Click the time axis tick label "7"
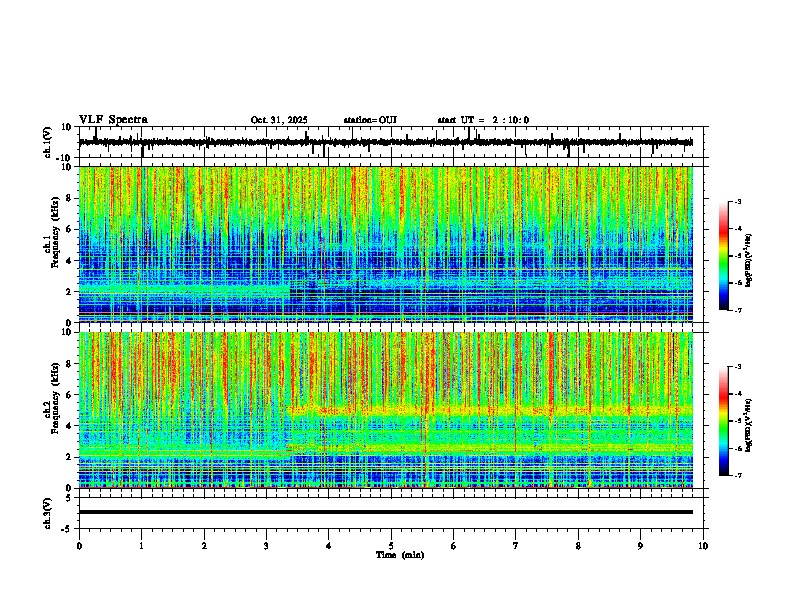The height and width of the screenshot is (612, 792). pos(516,546)
